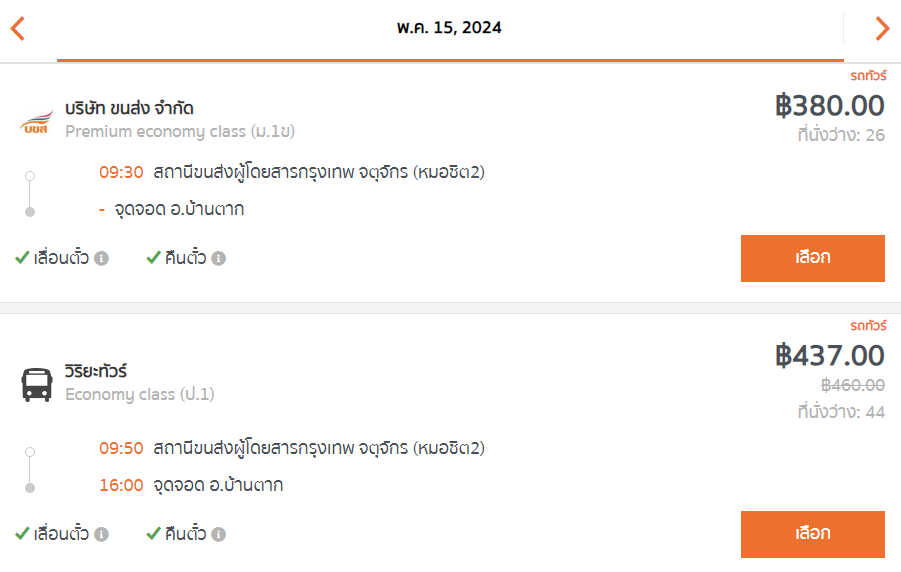Image resolution: width=901 pixels, height=572 pixels.
Task: Click the Transport Co. บขส logo
Action: coord(36,122)
